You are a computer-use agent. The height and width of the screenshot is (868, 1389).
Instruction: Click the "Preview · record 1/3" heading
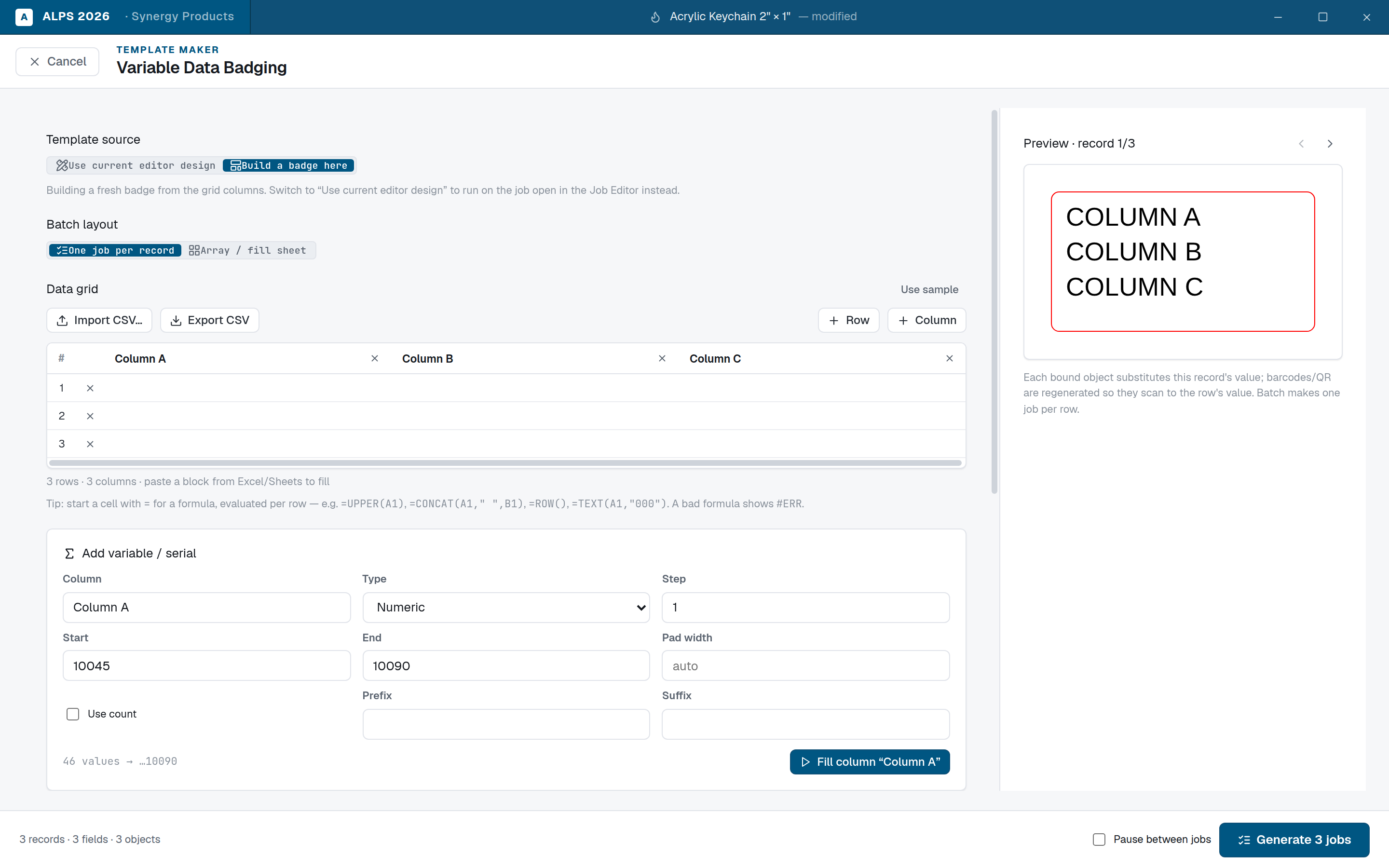[1079, 144]
